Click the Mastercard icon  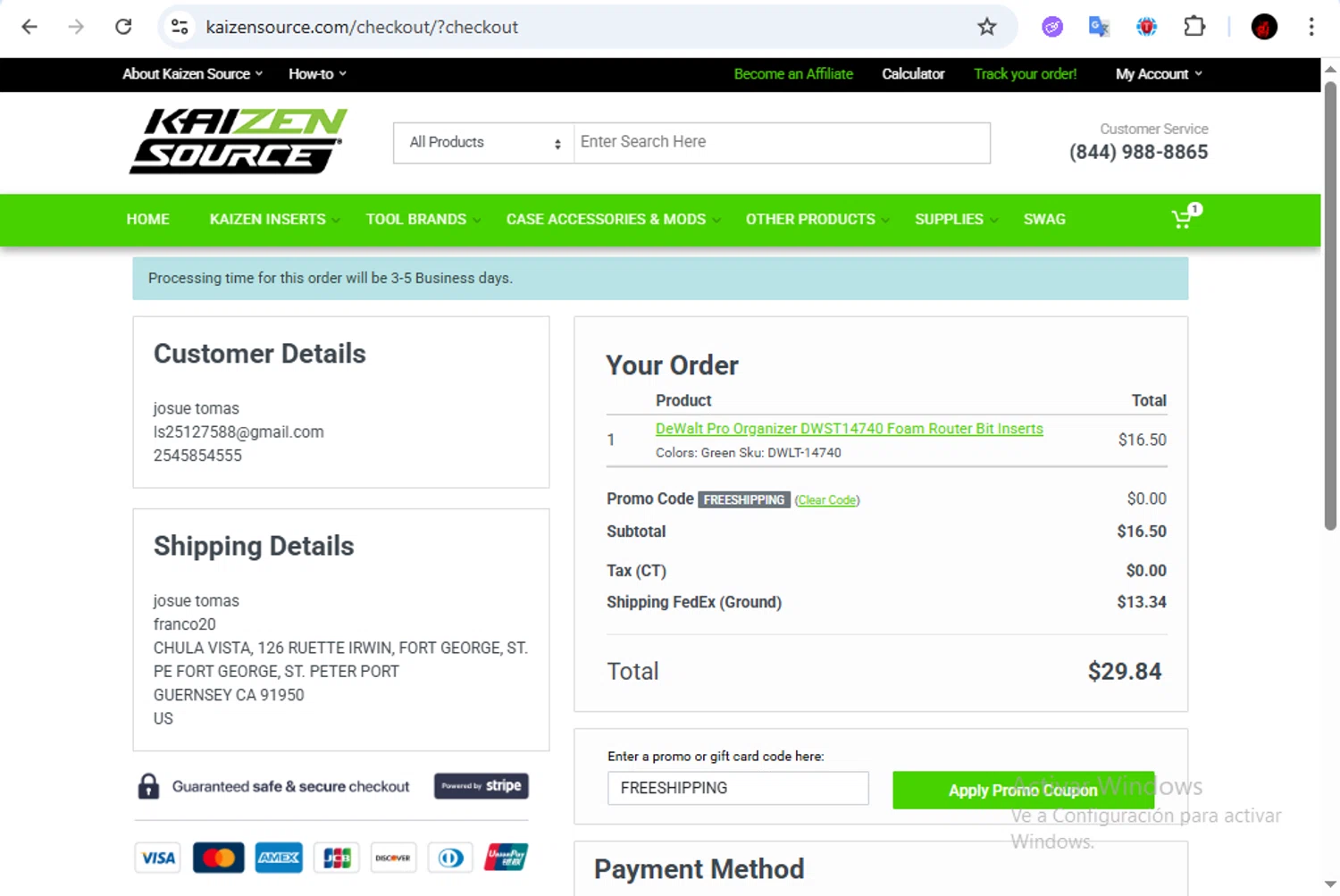coord(218,858)
